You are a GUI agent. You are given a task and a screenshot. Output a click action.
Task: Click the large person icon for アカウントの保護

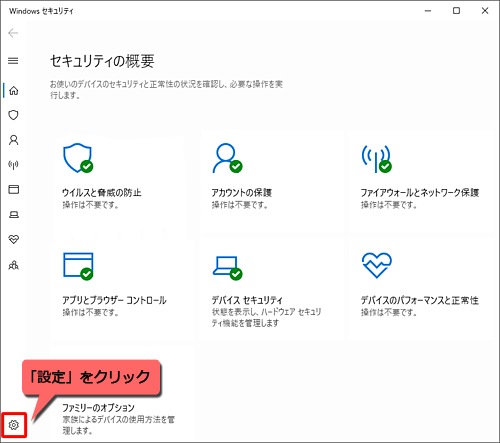point(227,158)
